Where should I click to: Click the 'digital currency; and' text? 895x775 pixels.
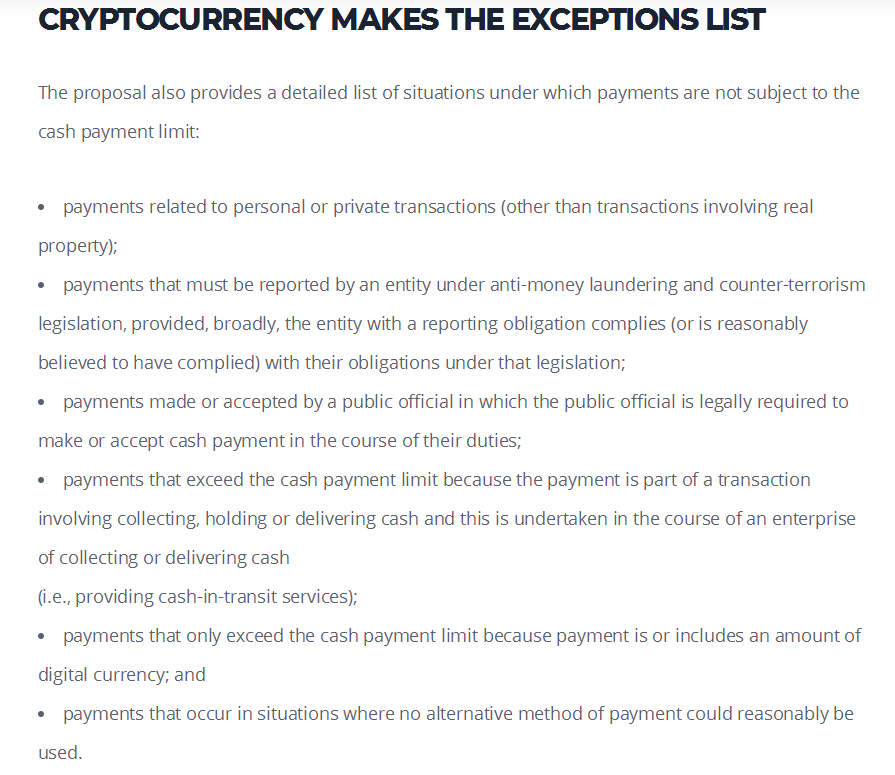(122, 675)
